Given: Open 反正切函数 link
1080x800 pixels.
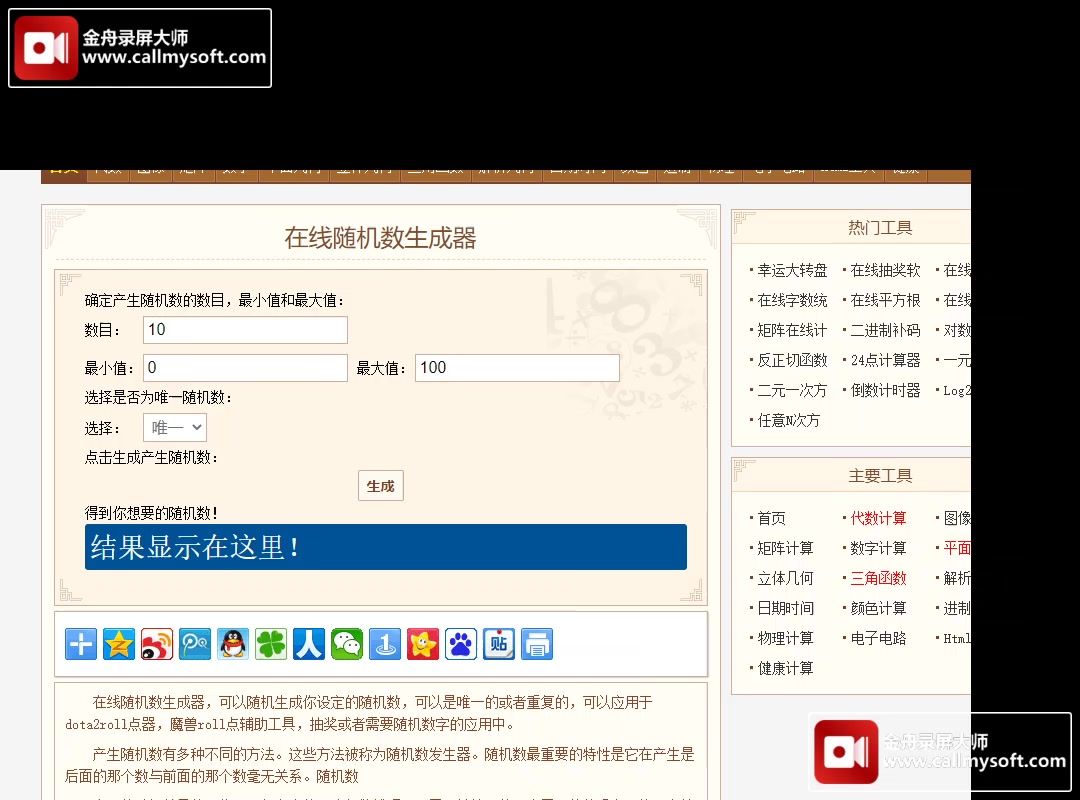Looking at the screenshot, I should pos(792,360).
